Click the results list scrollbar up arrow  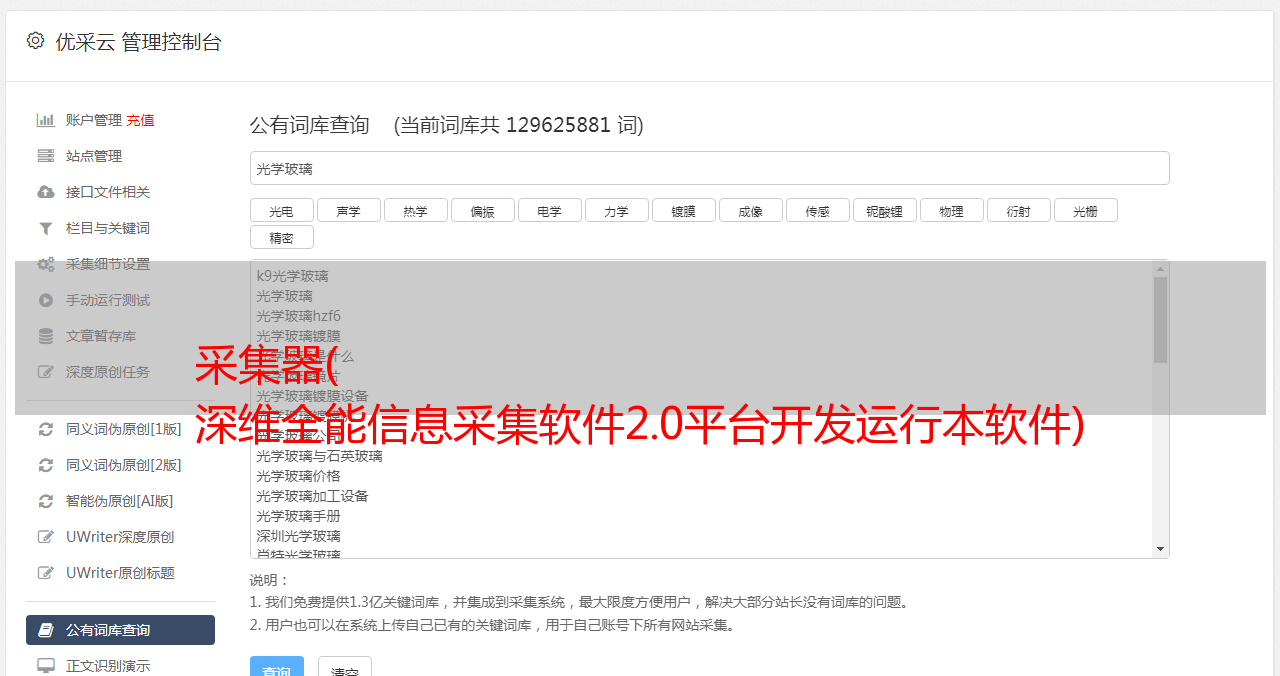[x=1160, y=268]
